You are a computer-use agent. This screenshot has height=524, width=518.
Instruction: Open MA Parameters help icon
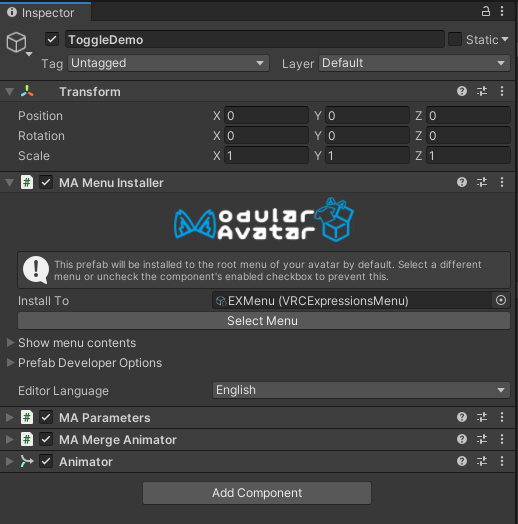[462, 417]
